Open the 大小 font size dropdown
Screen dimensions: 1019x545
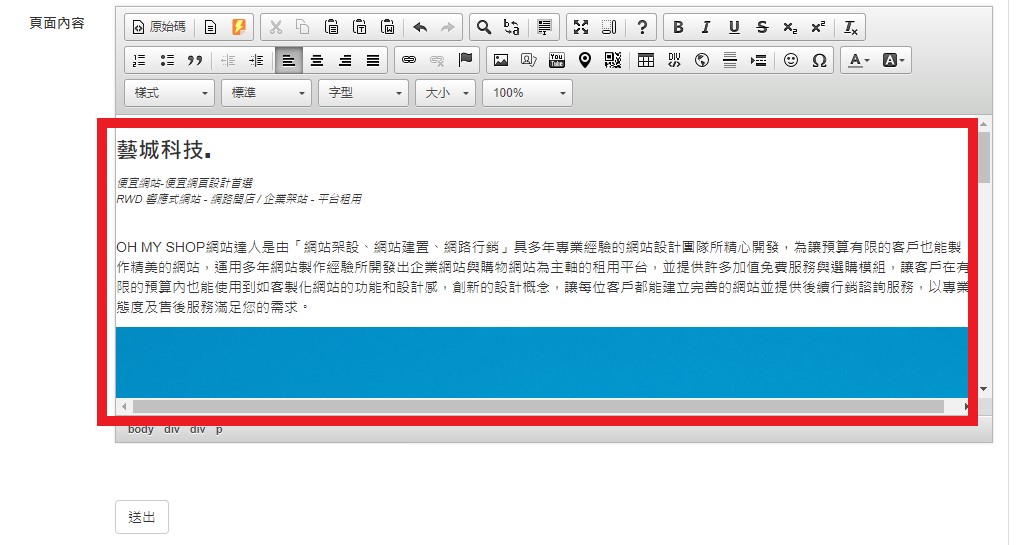(x=445, y=93)
